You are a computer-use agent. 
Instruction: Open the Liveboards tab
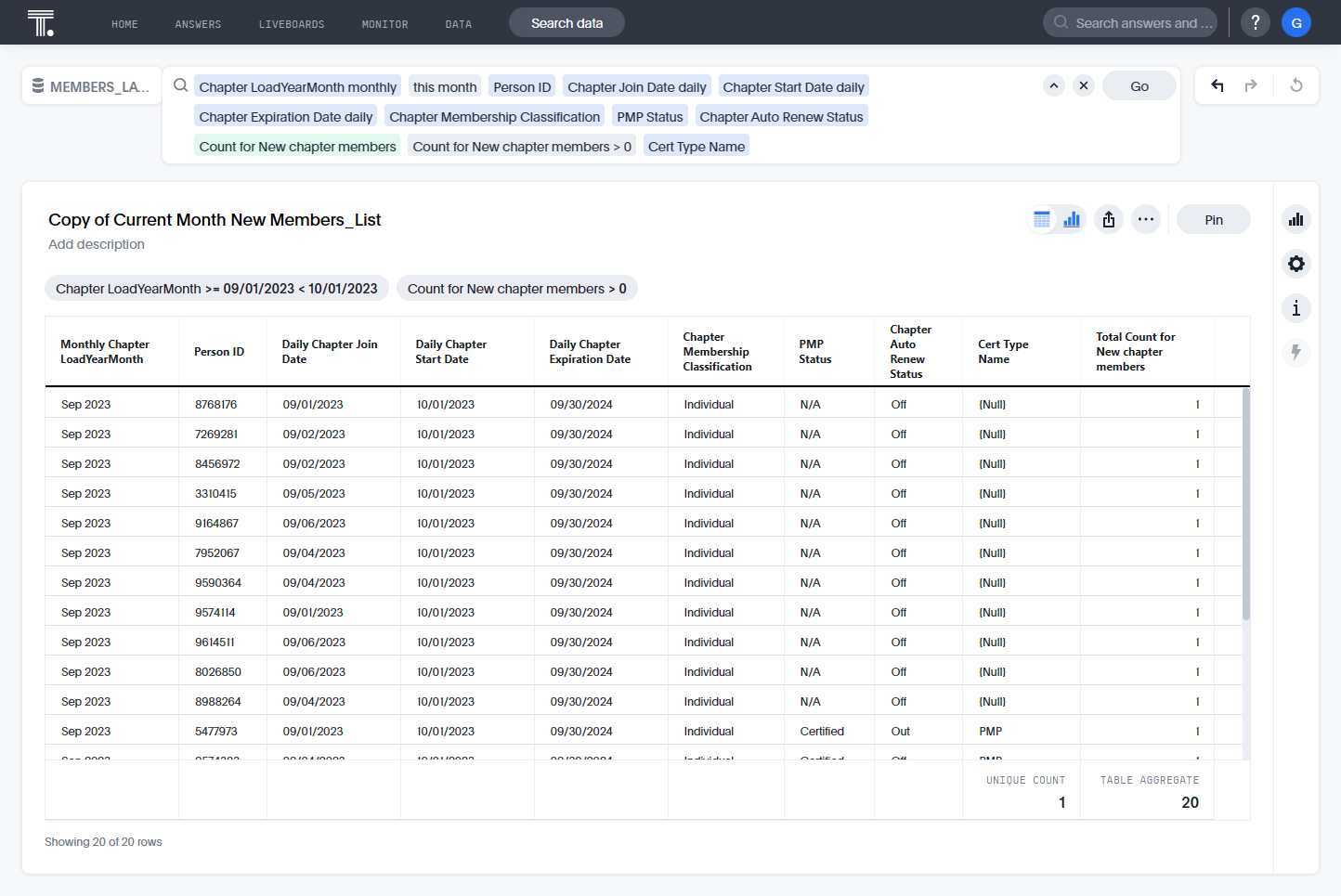pyautogui.click(x=292, y=24)
